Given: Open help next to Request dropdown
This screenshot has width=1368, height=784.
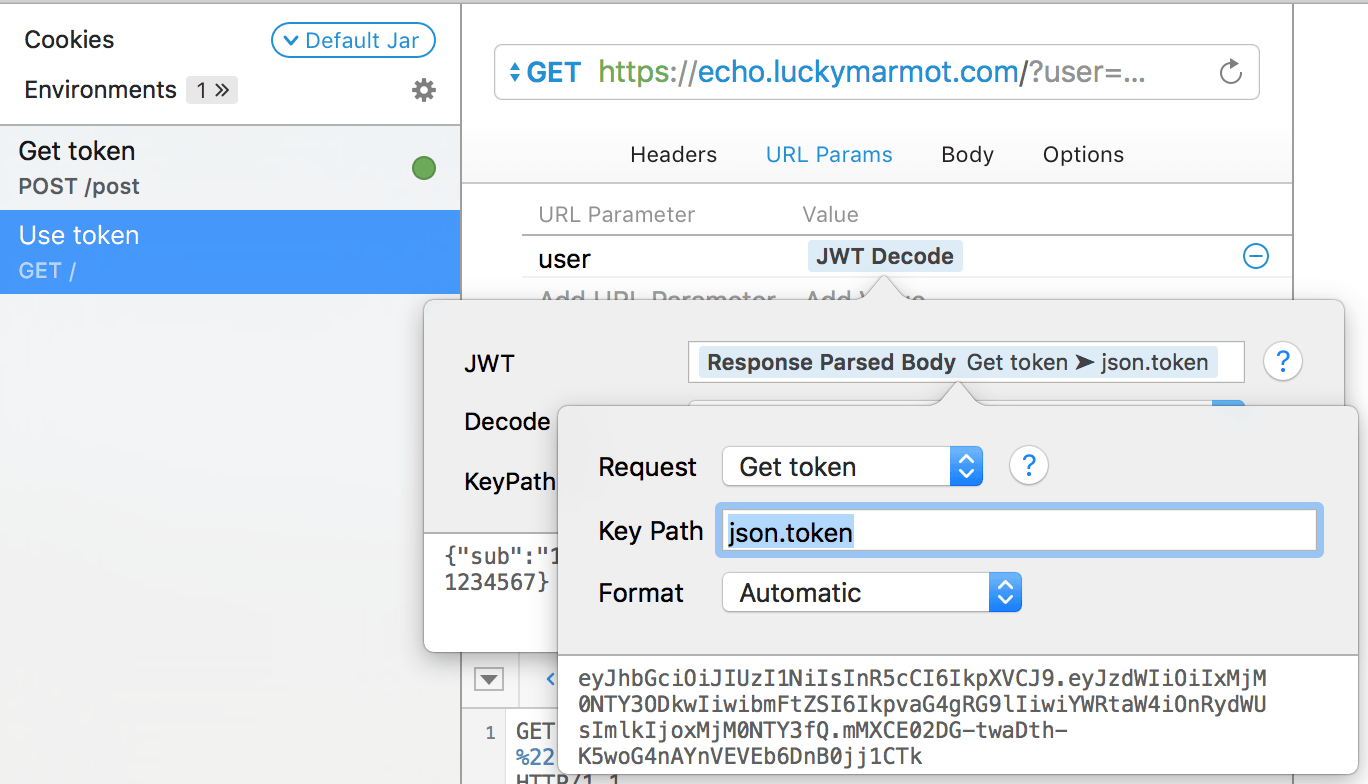Looking at the screenshot, I should click(x=1028, y=466).
